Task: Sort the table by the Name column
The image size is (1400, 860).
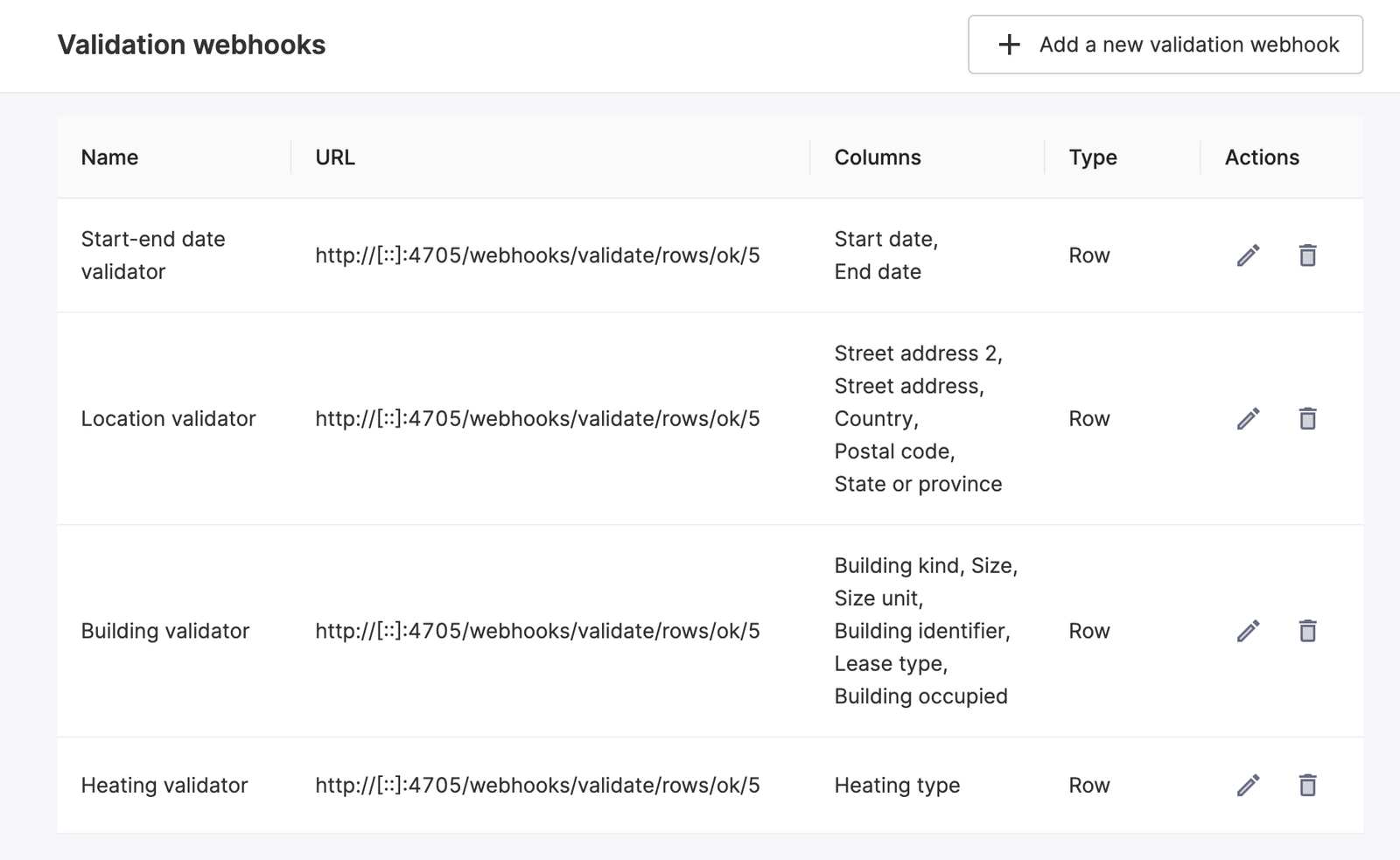Action: click(x=109, y=157)
